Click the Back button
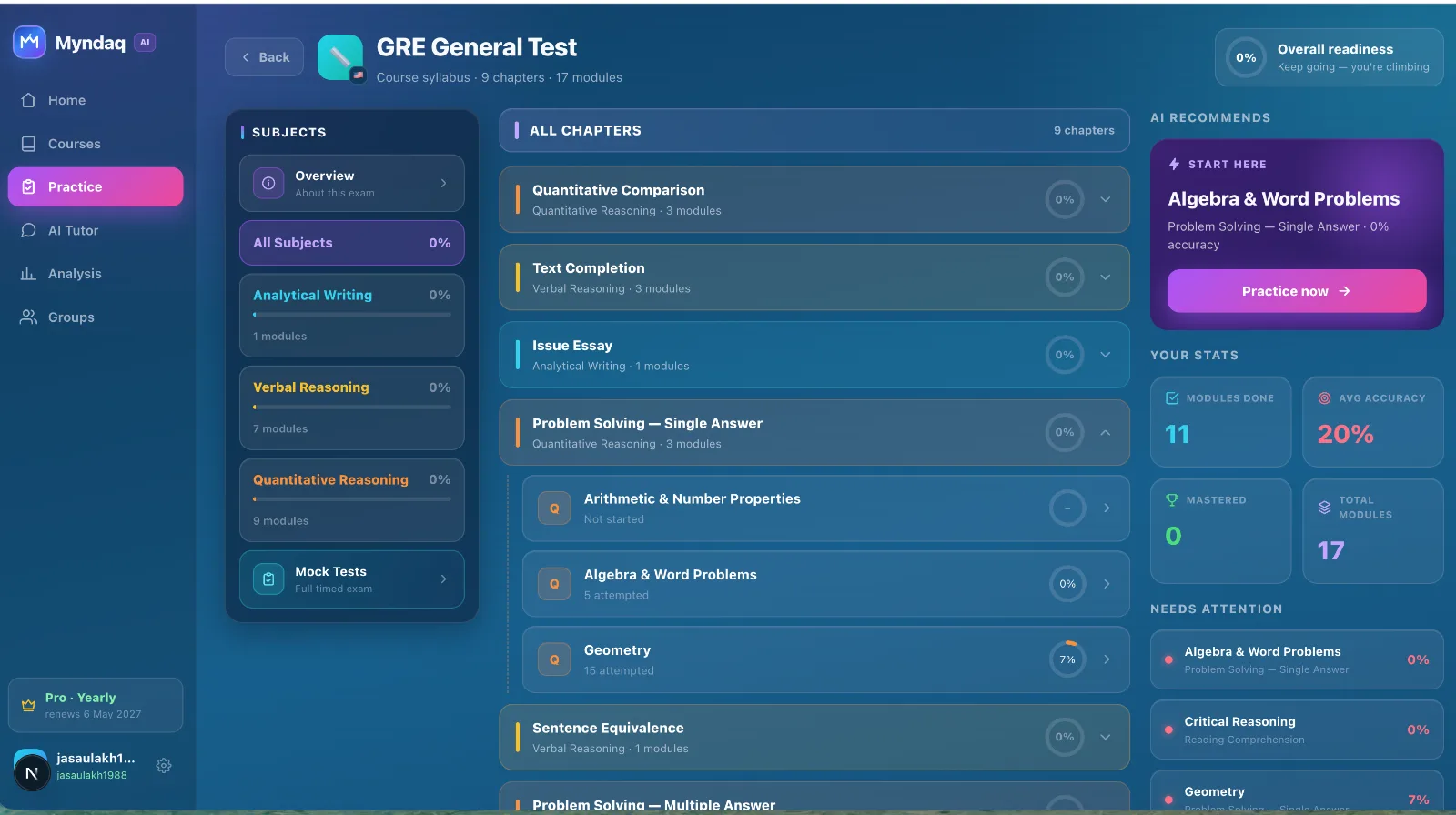The height and width of the screenshot is (815, 1456). (264, 57)
